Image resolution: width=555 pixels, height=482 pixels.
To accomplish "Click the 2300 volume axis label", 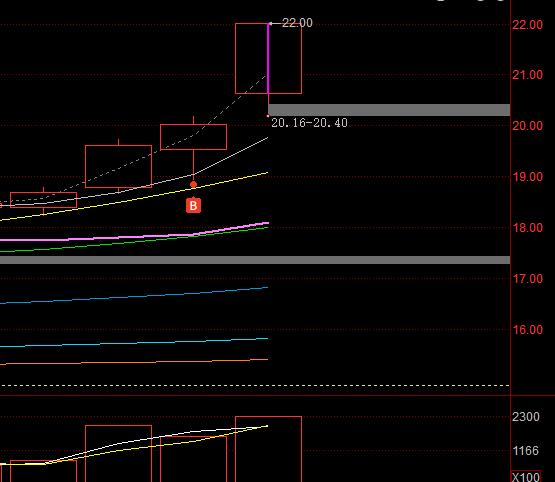I will [x=526, y=417].
